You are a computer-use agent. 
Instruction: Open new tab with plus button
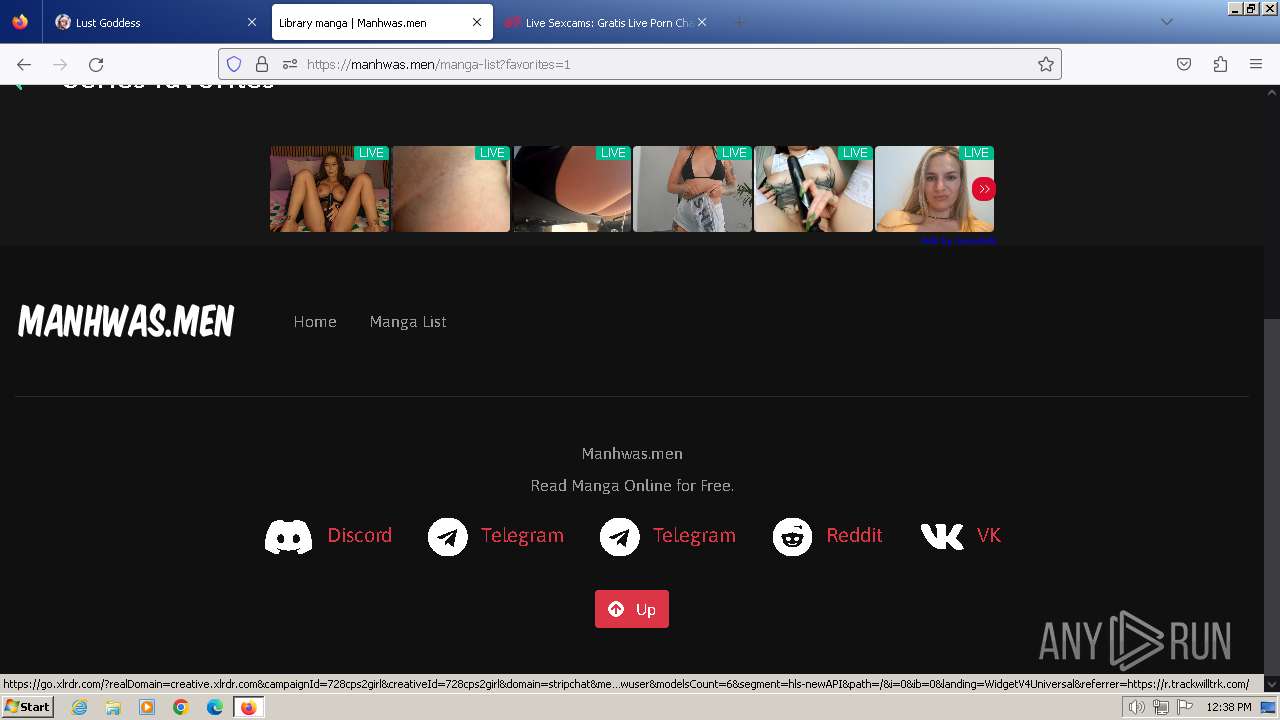tap(739, 22)
